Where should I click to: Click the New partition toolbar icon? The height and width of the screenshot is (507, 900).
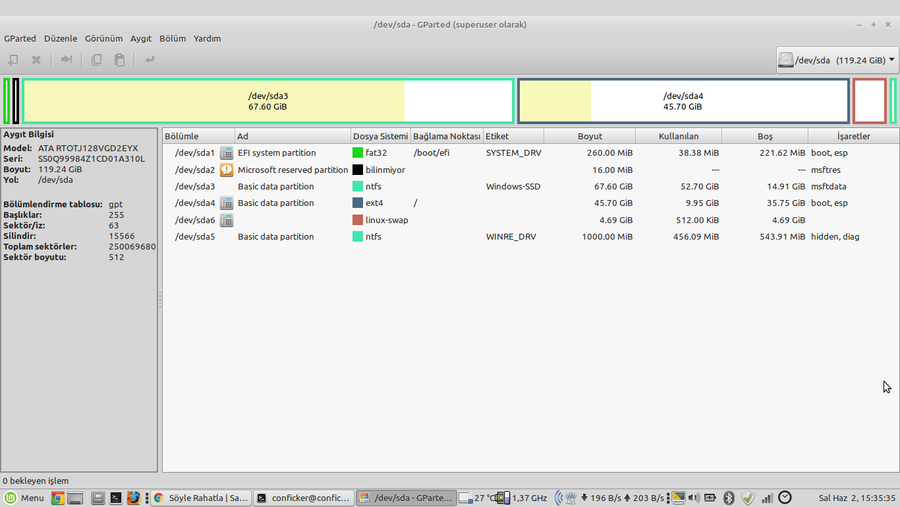[13, 60]
